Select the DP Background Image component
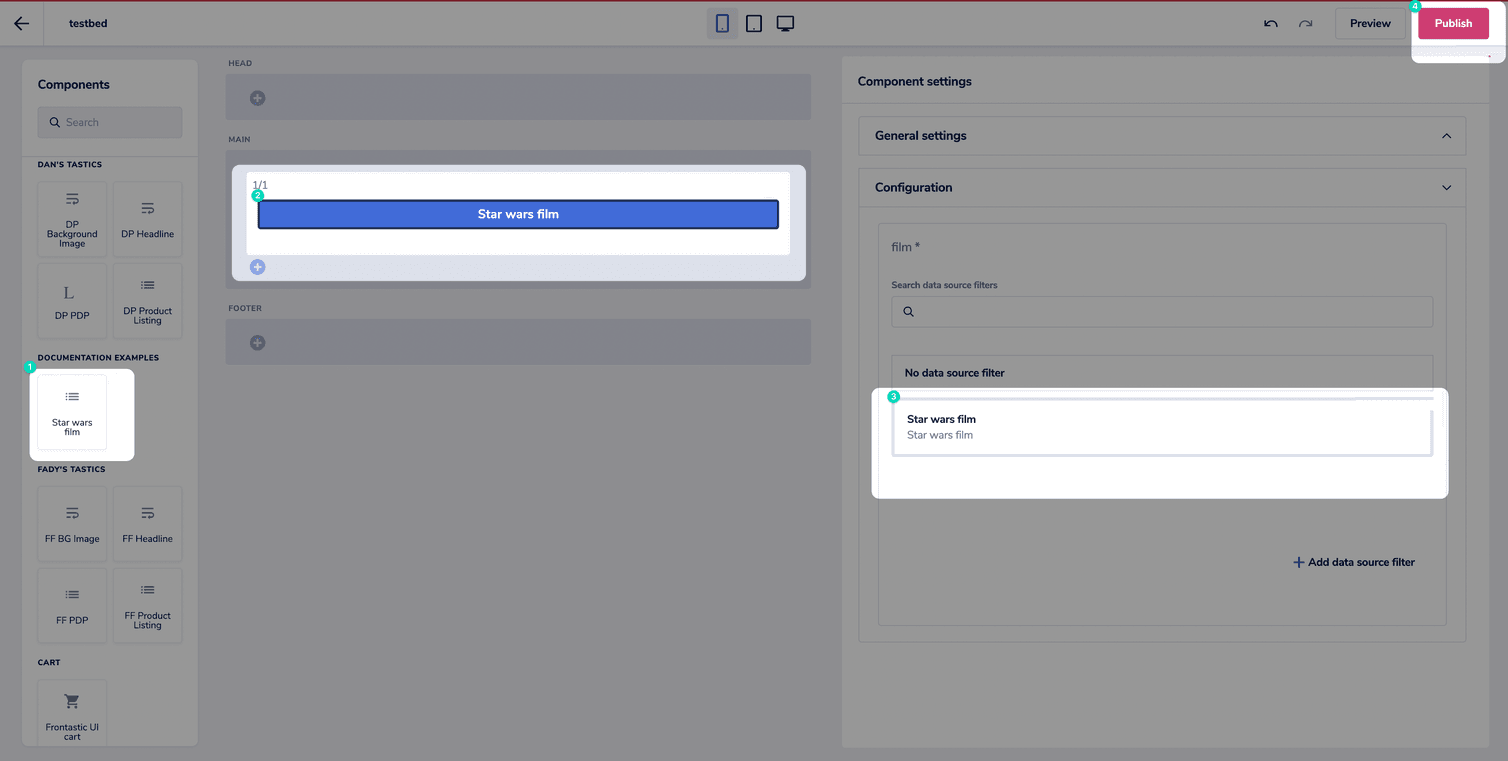 pos(71,219)
